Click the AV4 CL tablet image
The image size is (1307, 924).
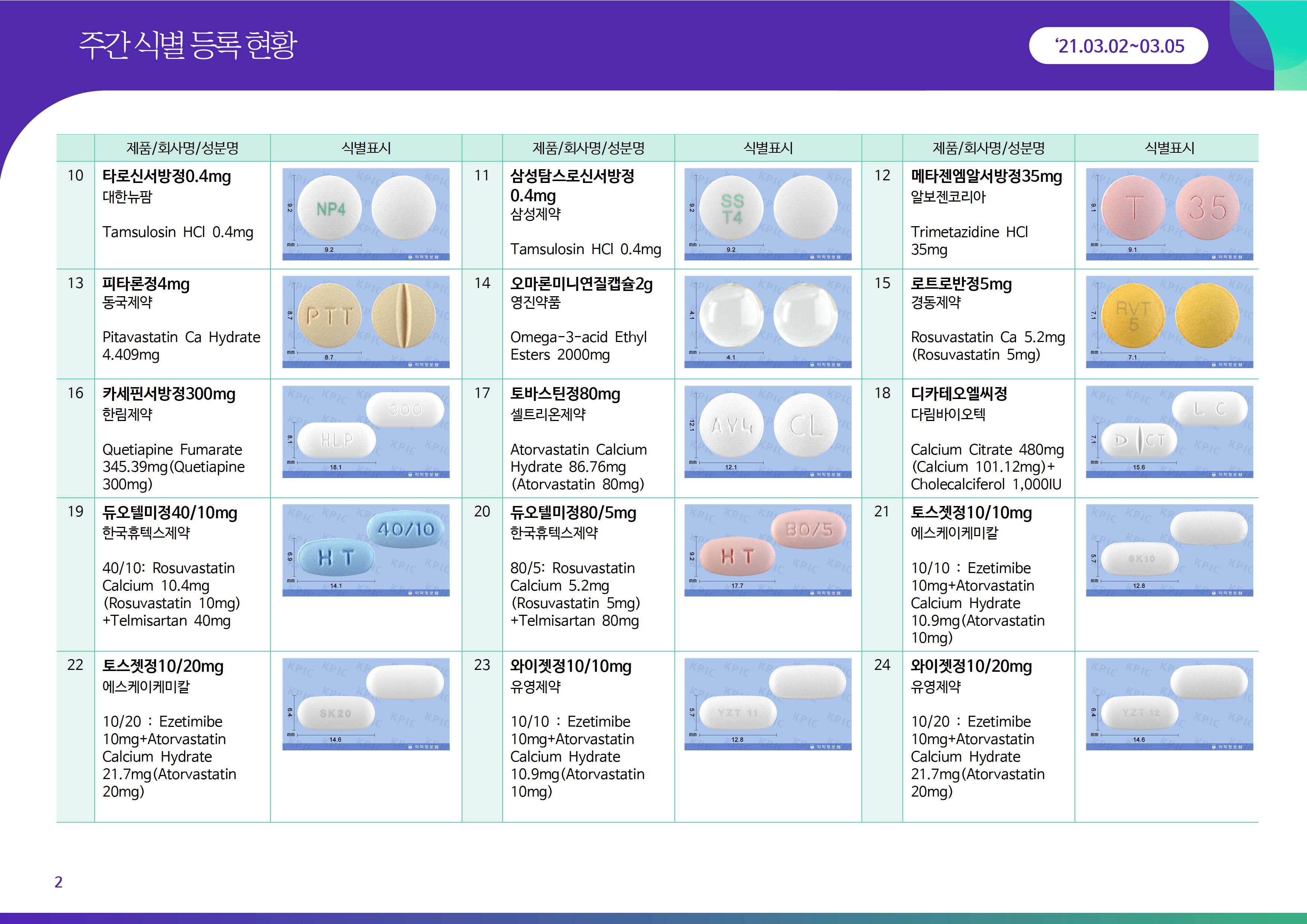[x=768, y=431]
